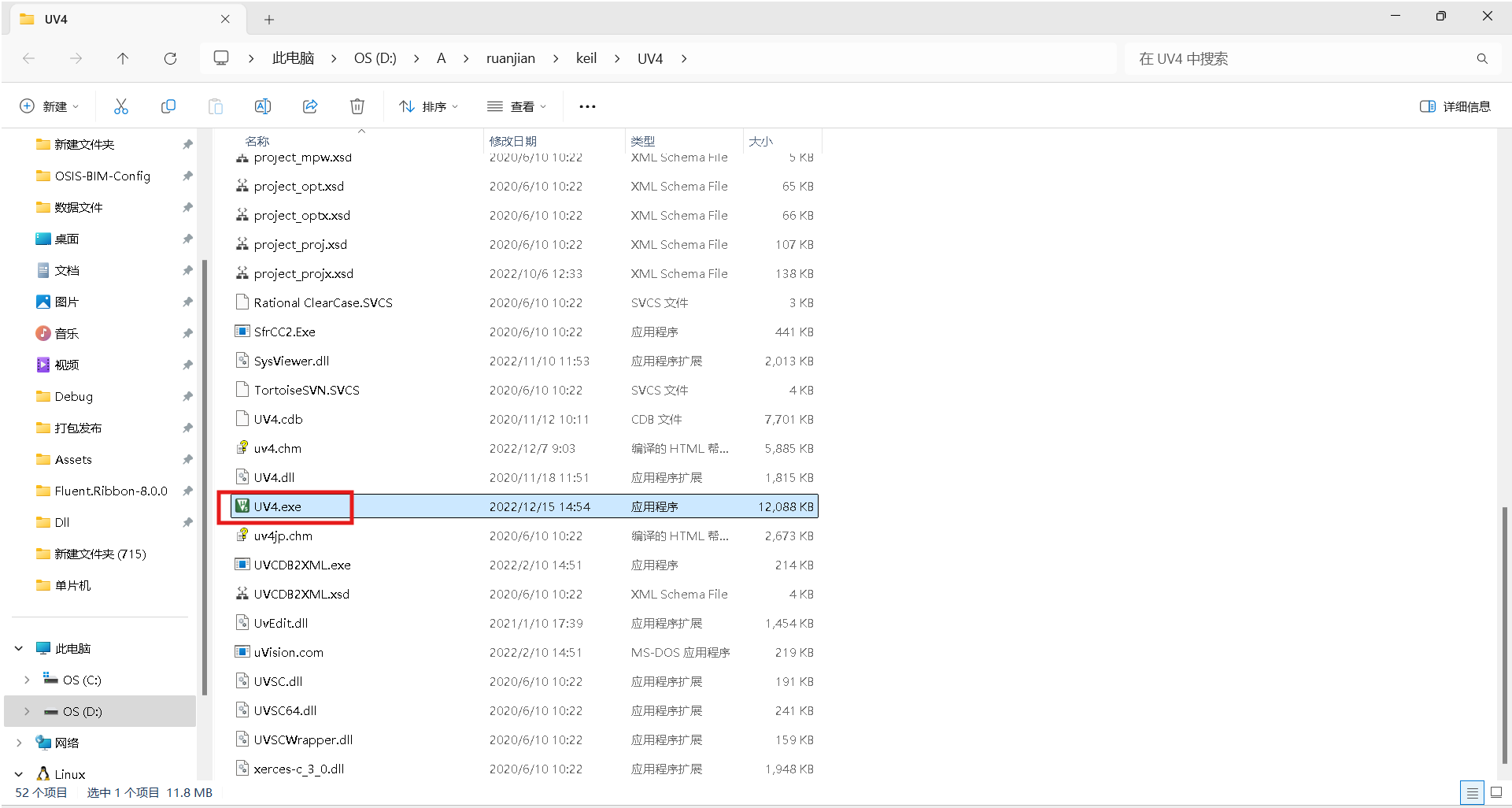1512x808 pixels.
Task: Collapse the 此电脑 tree node
Action: [19, 648]
